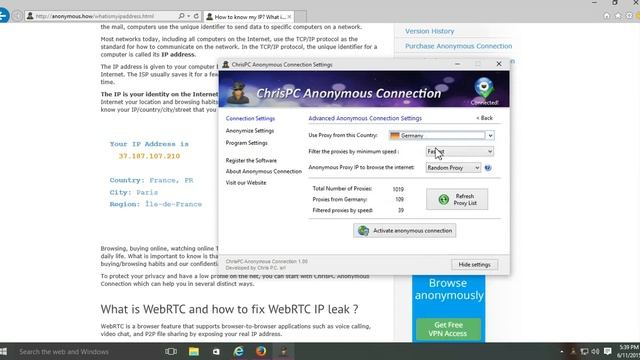Image resolution: width=640 pixels, height=360 pixels.
Task: Click the Connected shield status icon
Action: (484, 88)
